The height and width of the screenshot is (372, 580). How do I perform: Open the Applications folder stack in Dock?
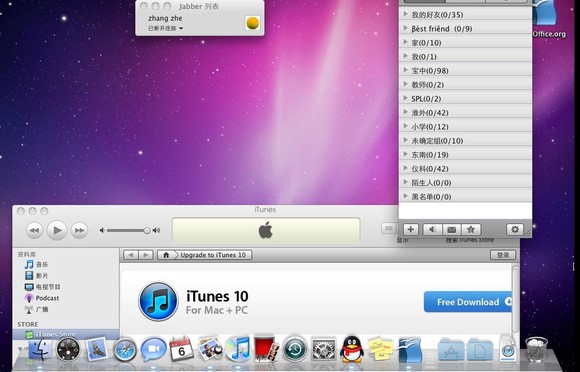click(x=451, y=350)
